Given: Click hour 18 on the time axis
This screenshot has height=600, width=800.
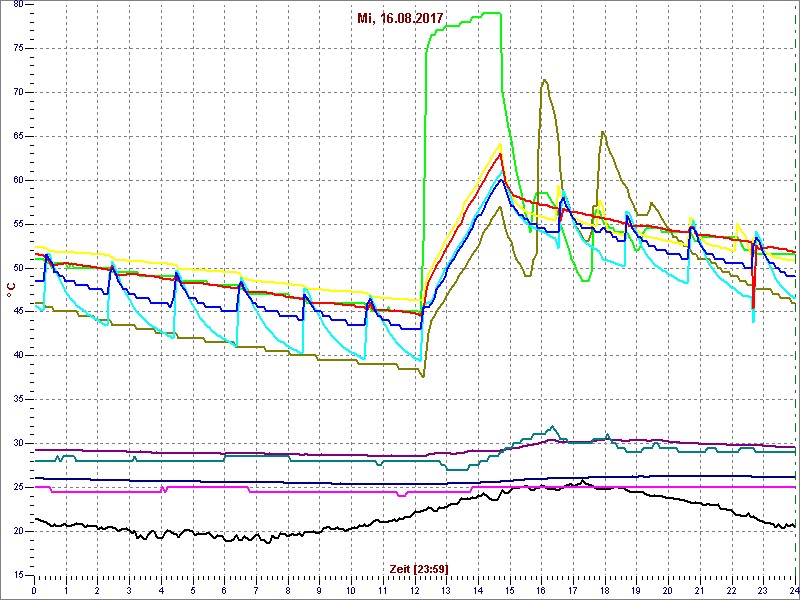Looking at the screenshot, I should click(x=605, y=590).
